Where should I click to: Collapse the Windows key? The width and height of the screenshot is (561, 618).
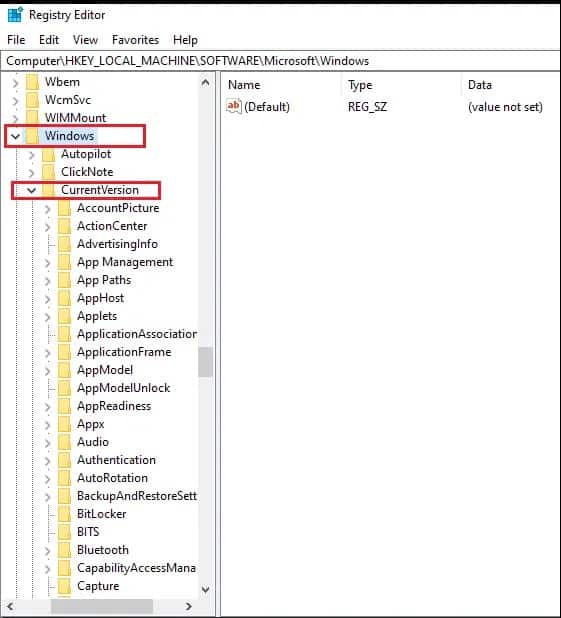[x=15, y=136]
